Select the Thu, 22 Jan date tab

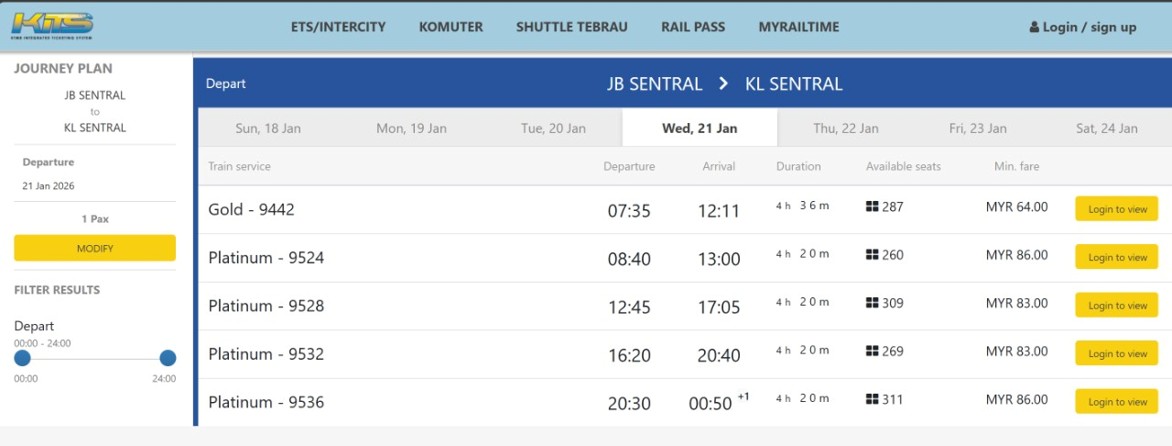pyautogui.click(x=845, y=128)
